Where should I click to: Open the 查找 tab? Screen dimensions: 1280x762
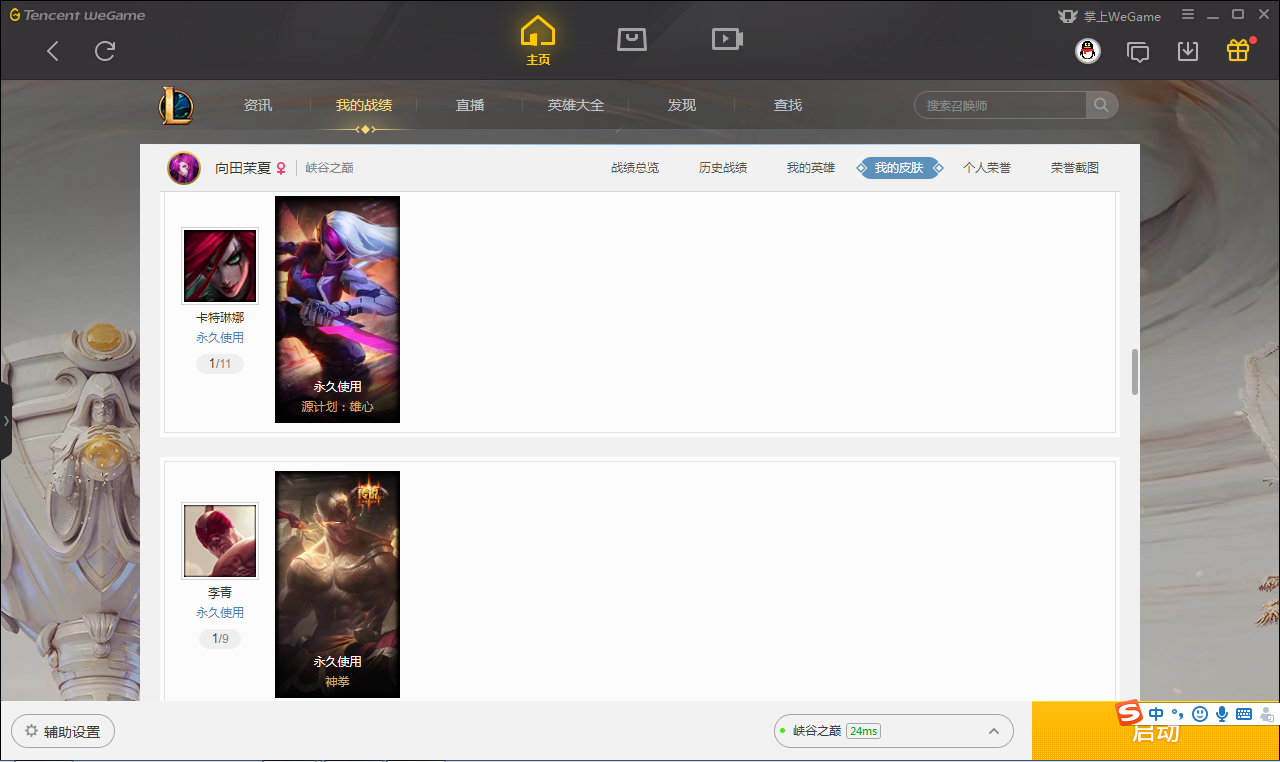click(788, 105)
